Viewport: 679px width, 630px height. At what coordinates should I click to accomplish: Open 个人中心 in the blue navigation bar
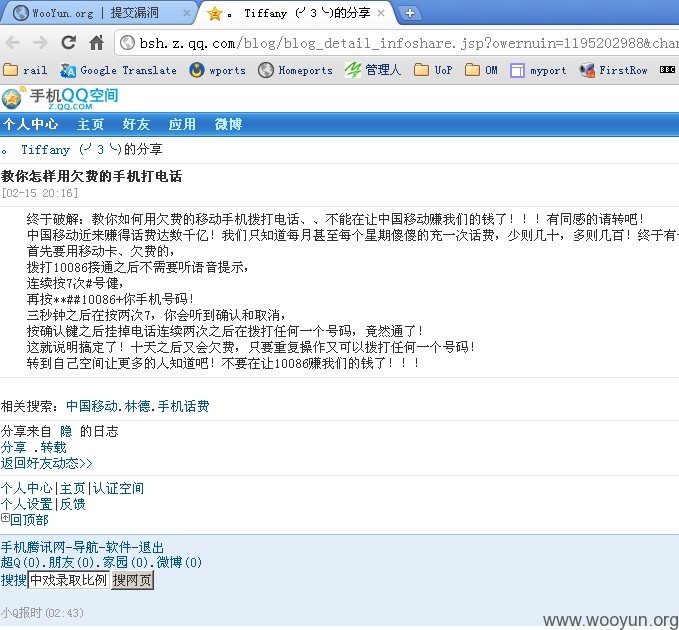pos(30,125)
